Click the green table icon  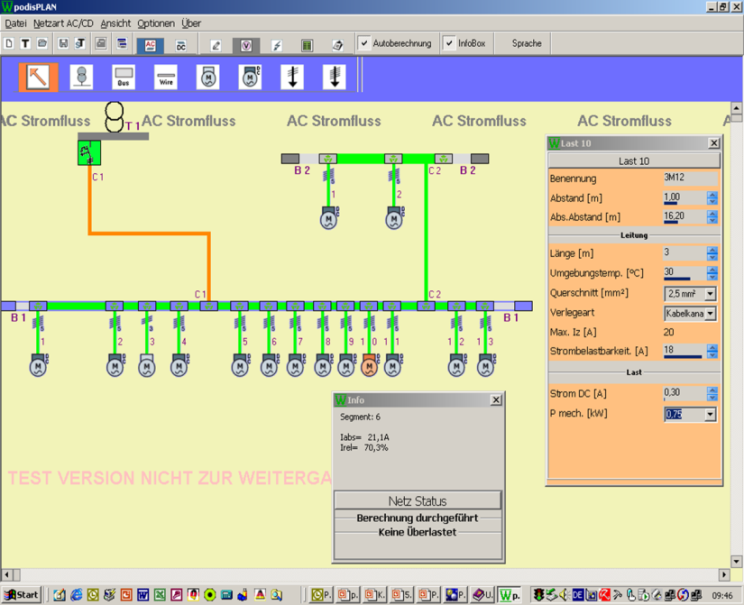[x=307, y=46]
